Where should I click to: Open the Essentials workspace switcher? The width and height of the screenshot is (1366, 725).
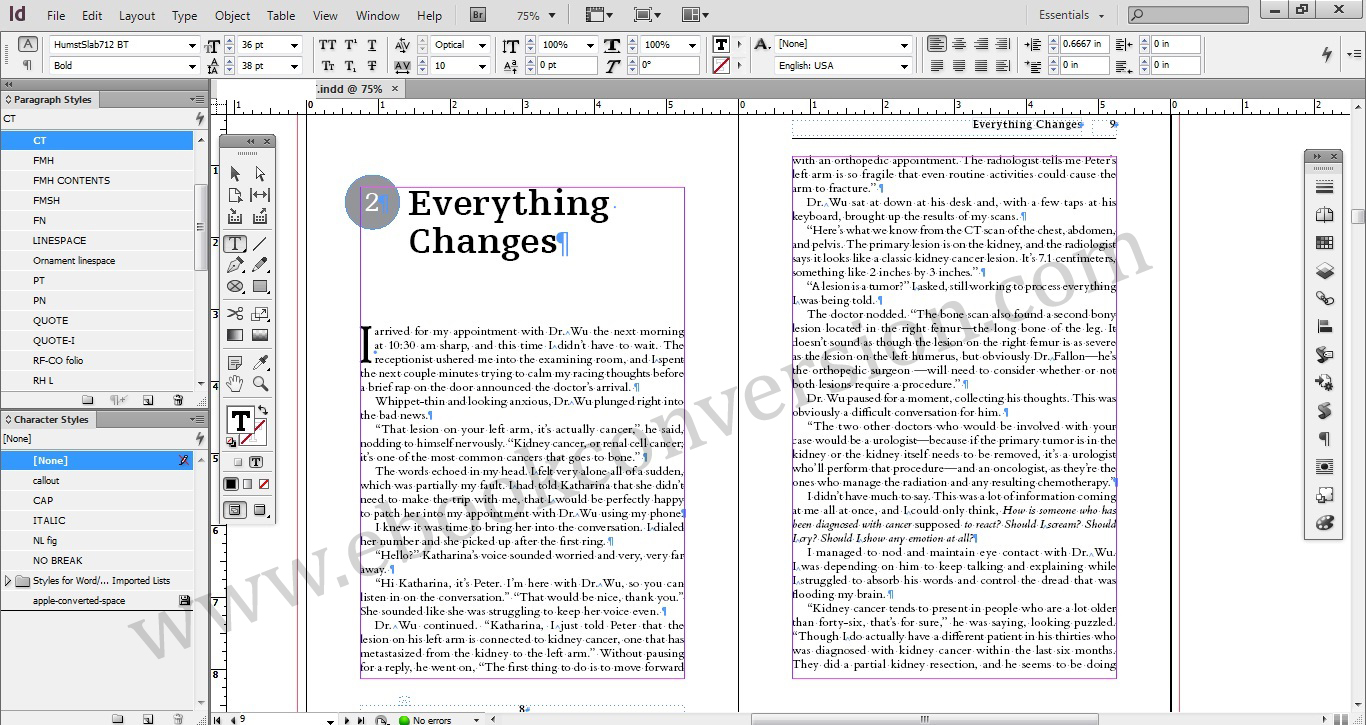click(1071, 15)
